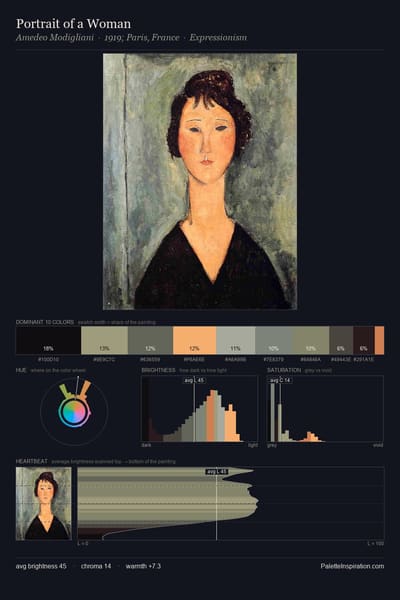Viewport: 400px width, 600px height.
Task: Select the 11% light grey swatch
Action: tap(235, 340)
